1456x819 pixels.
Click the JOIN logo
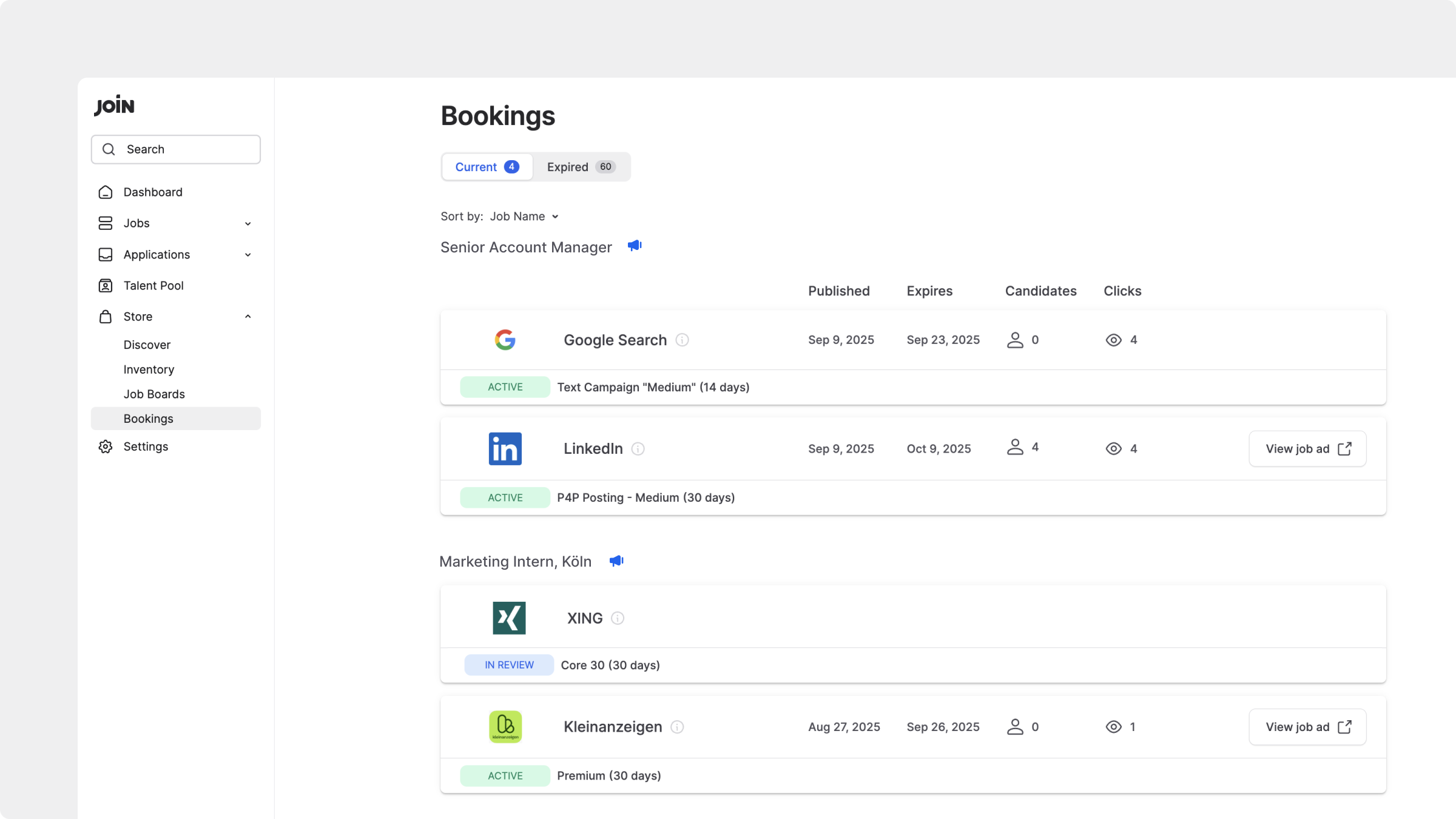point(114,106)
